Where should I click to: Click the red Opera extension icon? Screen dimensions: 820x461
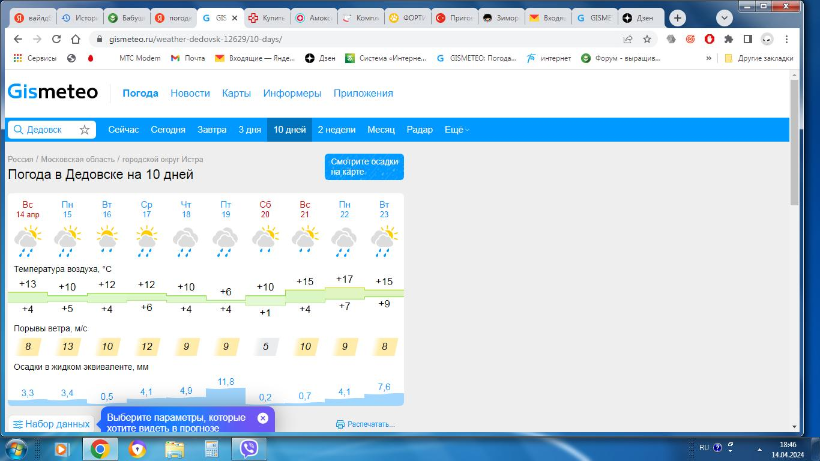710,39
